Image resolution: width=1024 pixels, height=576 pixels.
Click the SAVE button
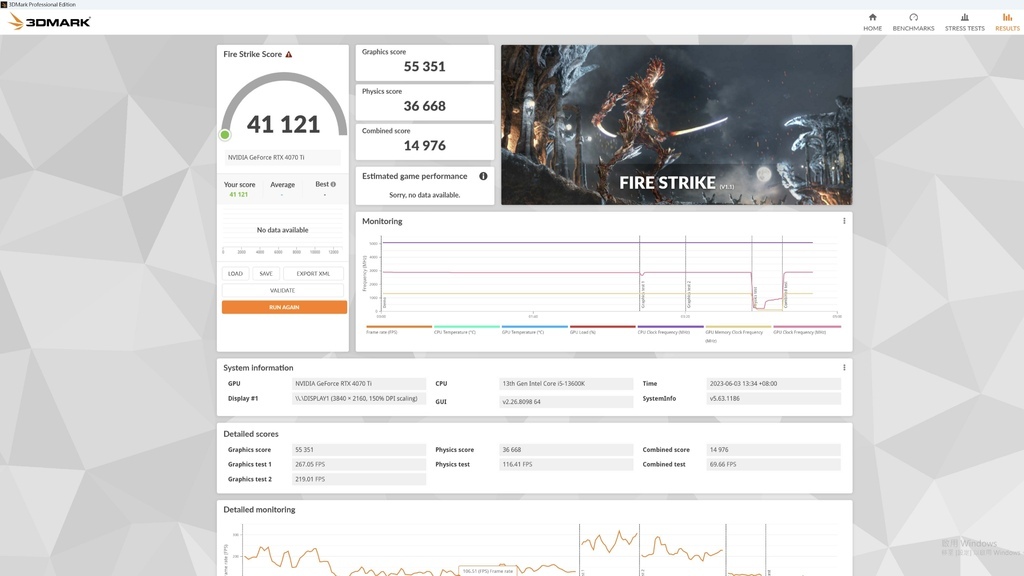[266, 274]
